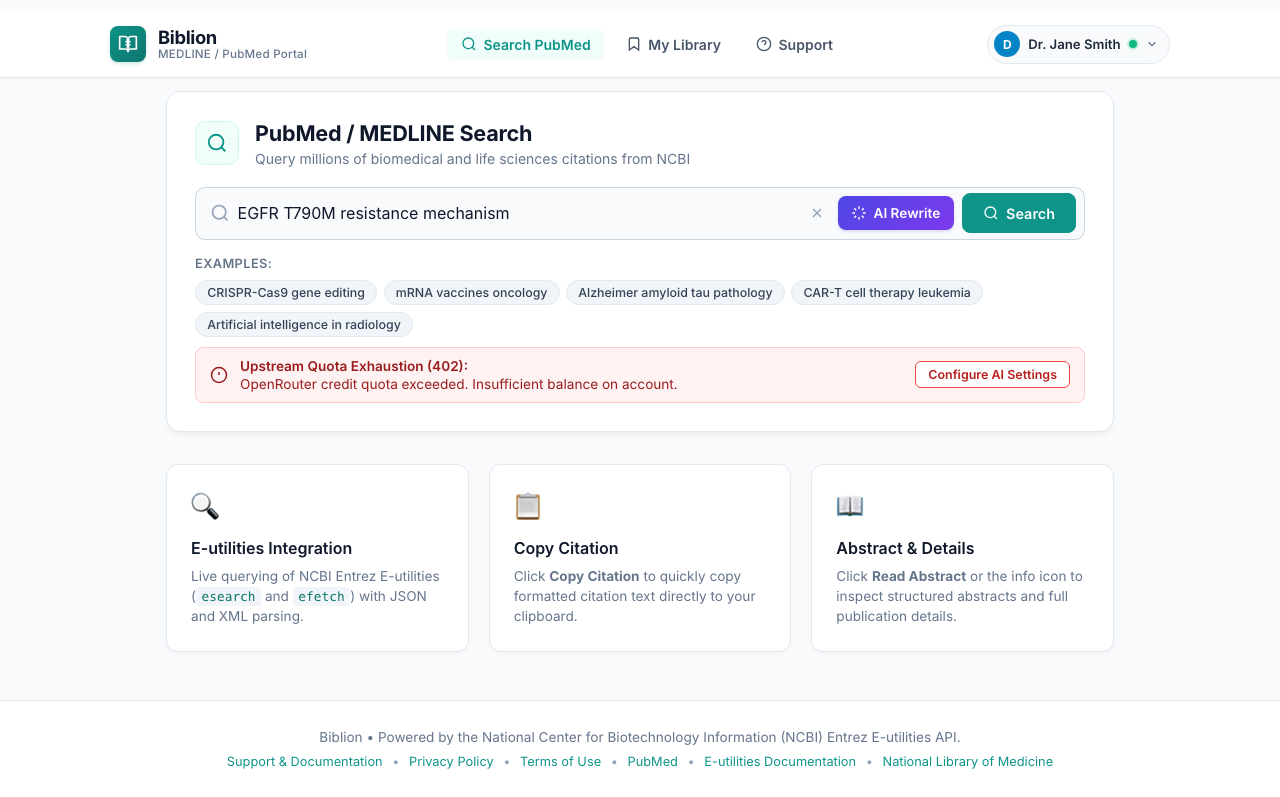Click the AI Rewrite button
This screenshot has width=1280, height=797.
point(896,213)
